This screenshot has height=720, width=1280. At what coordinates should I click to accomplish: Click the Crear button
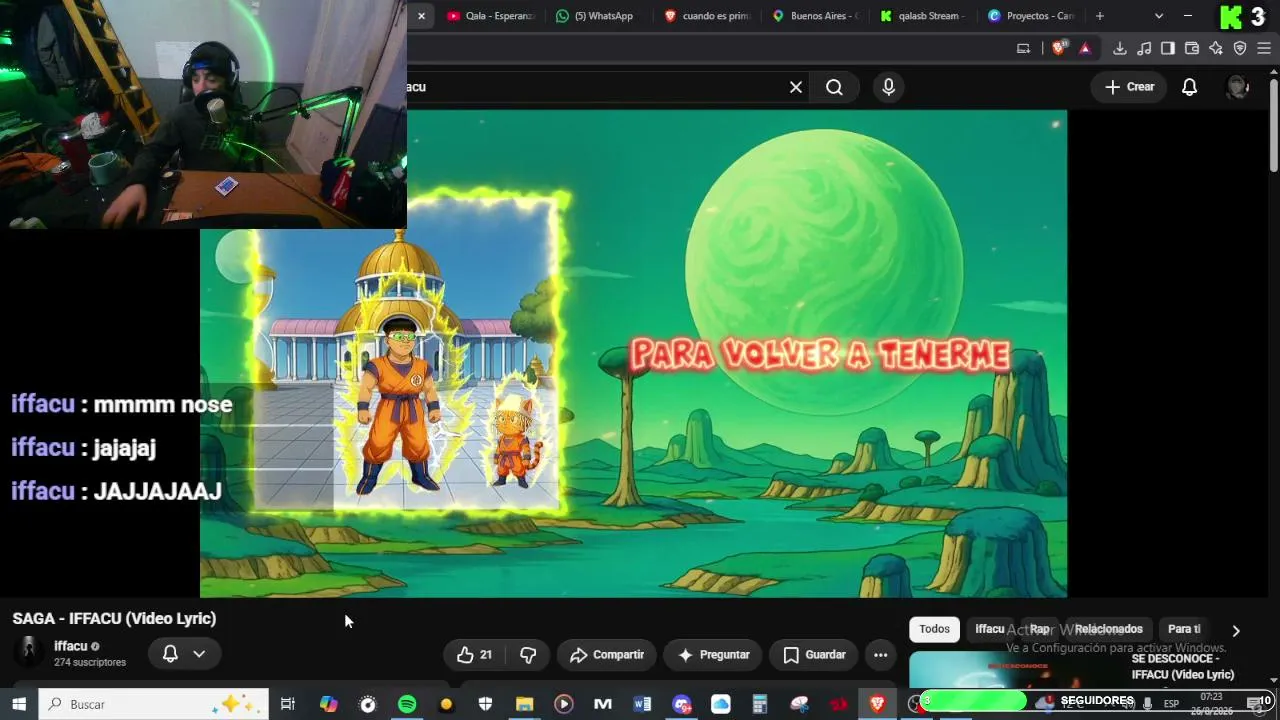[1129, 87]
